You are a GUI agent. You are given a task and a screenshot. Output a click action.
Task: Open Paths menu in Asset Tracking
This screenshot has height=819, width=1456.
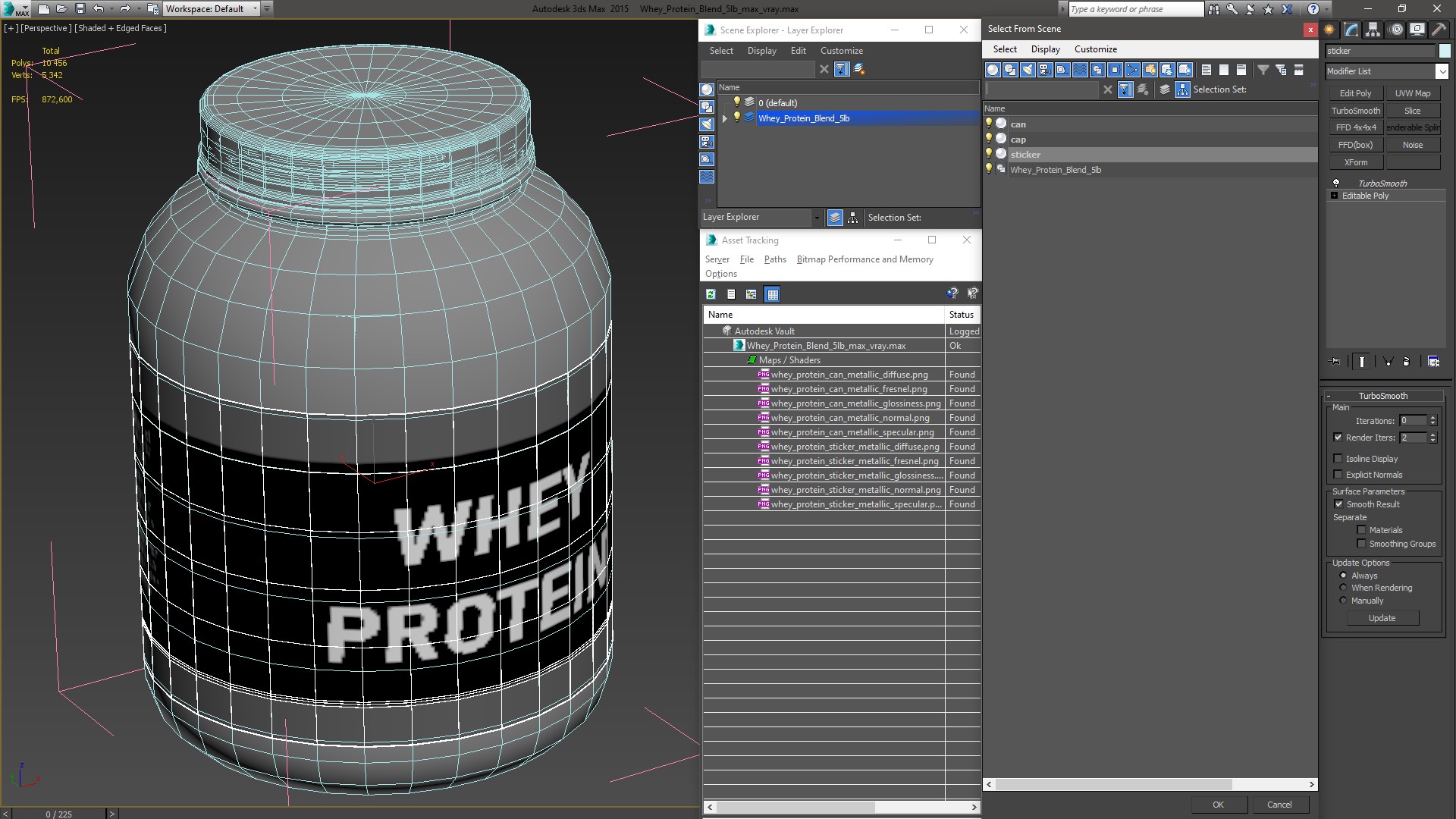click(775, 259)
